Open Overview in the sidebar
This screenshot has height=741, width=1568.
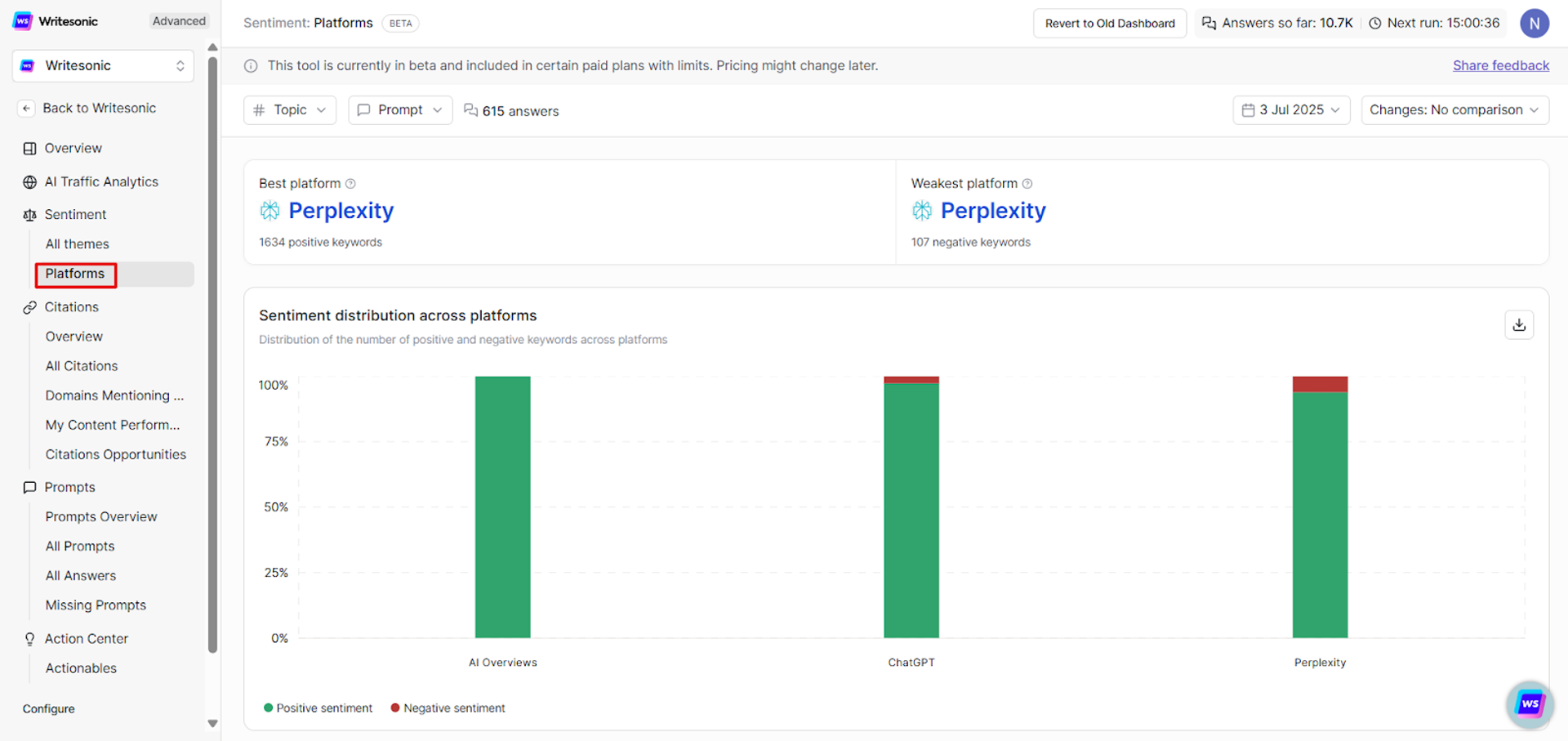pos(73,148)
